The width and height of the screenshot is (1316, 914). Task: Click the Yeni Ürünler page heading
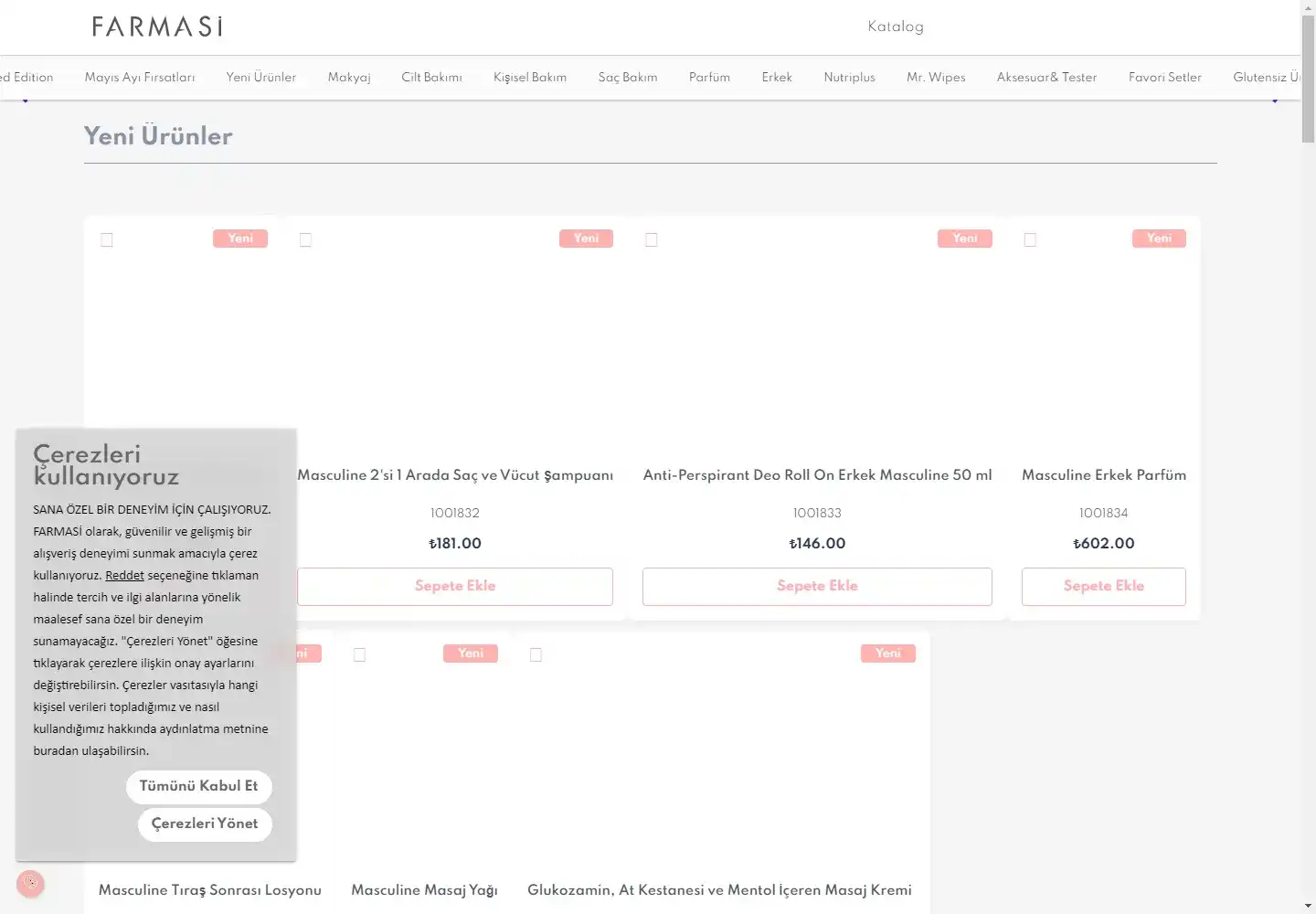pyautogui.click(x=158, y=136)
